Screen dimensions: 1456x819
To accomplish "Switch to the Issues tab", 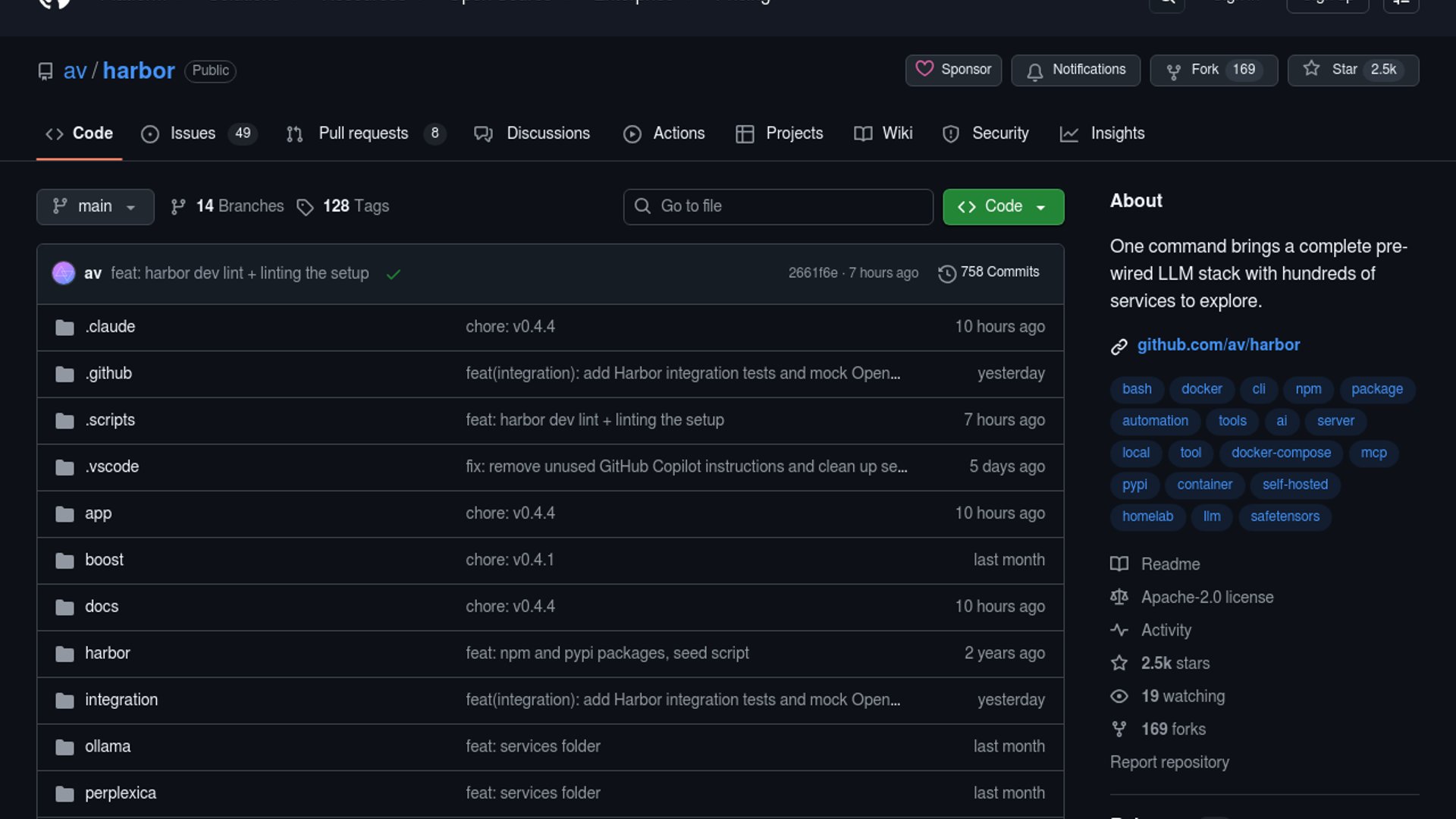I will 193,133.
